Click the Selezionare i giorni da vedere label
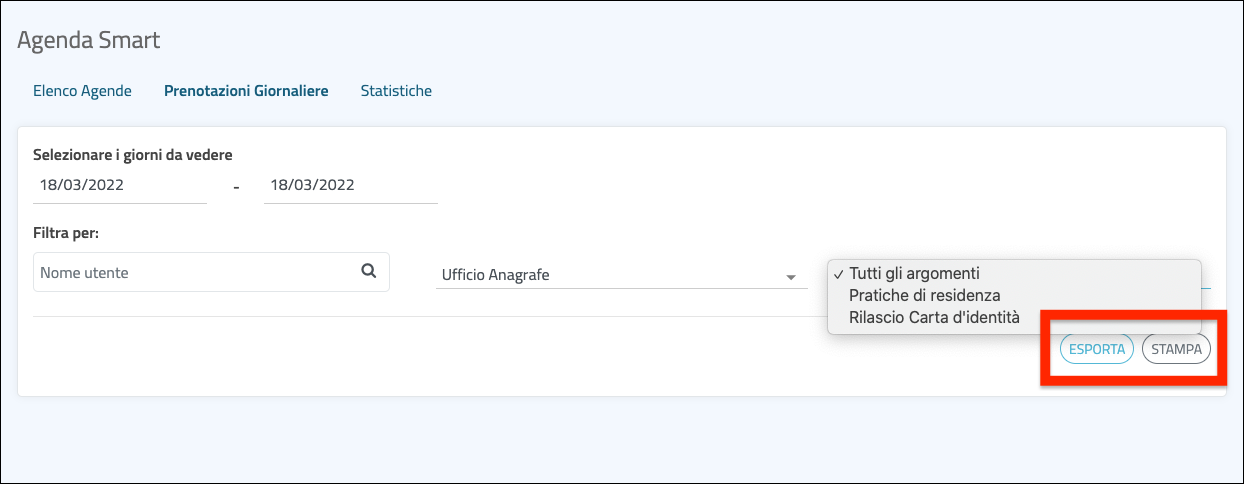This screenshot has height=484, width=1244. point(133,155)
